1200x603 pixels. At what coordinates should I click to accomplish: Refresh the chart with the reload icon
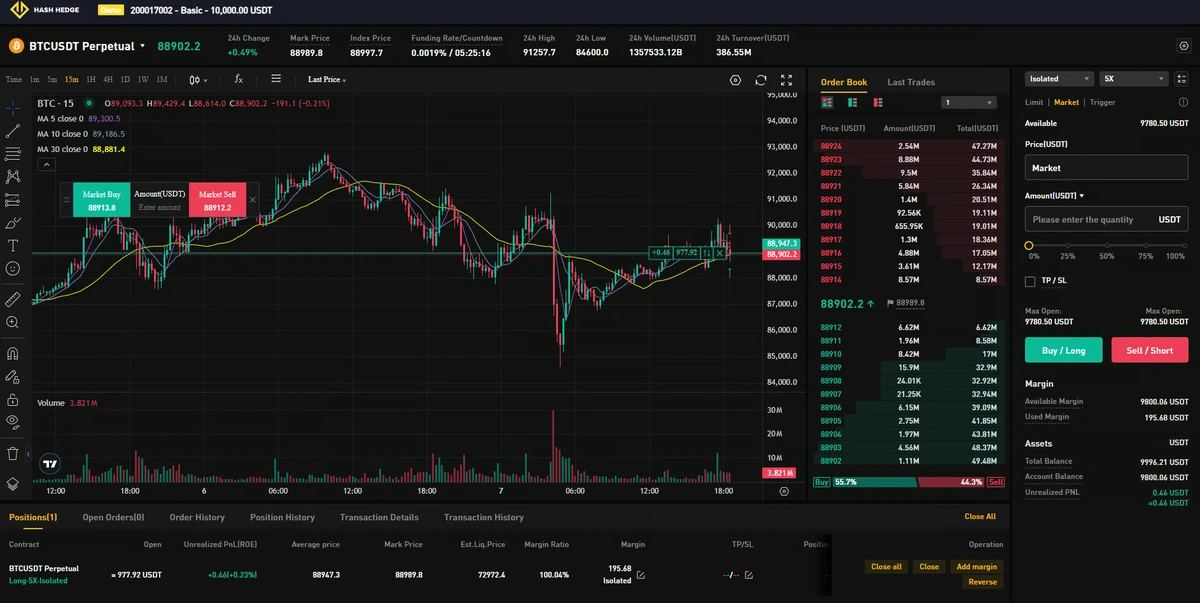tap(761, 80)
